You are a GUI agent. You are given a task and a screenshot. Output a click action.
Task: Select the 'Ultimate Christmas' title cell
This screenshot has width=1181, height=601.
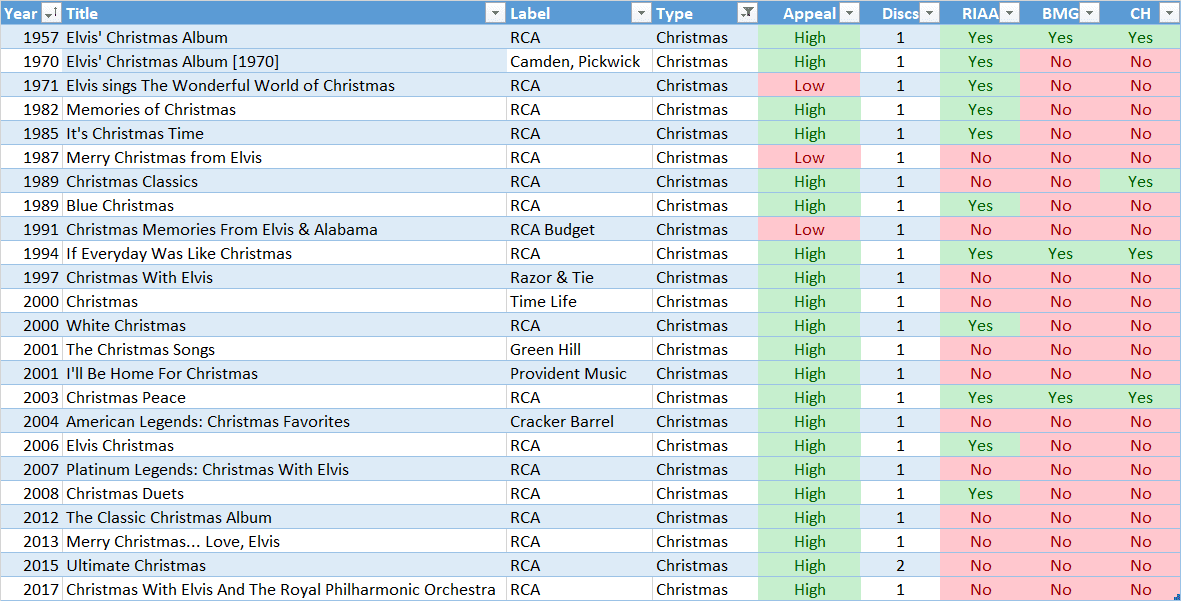click(x=284, y=566)
